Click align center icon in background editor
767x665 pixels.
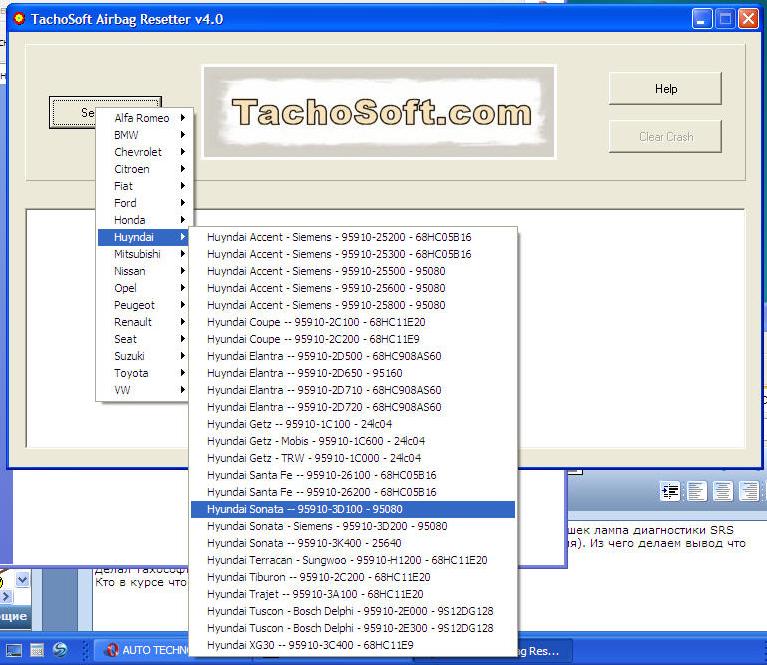[722, 491]
